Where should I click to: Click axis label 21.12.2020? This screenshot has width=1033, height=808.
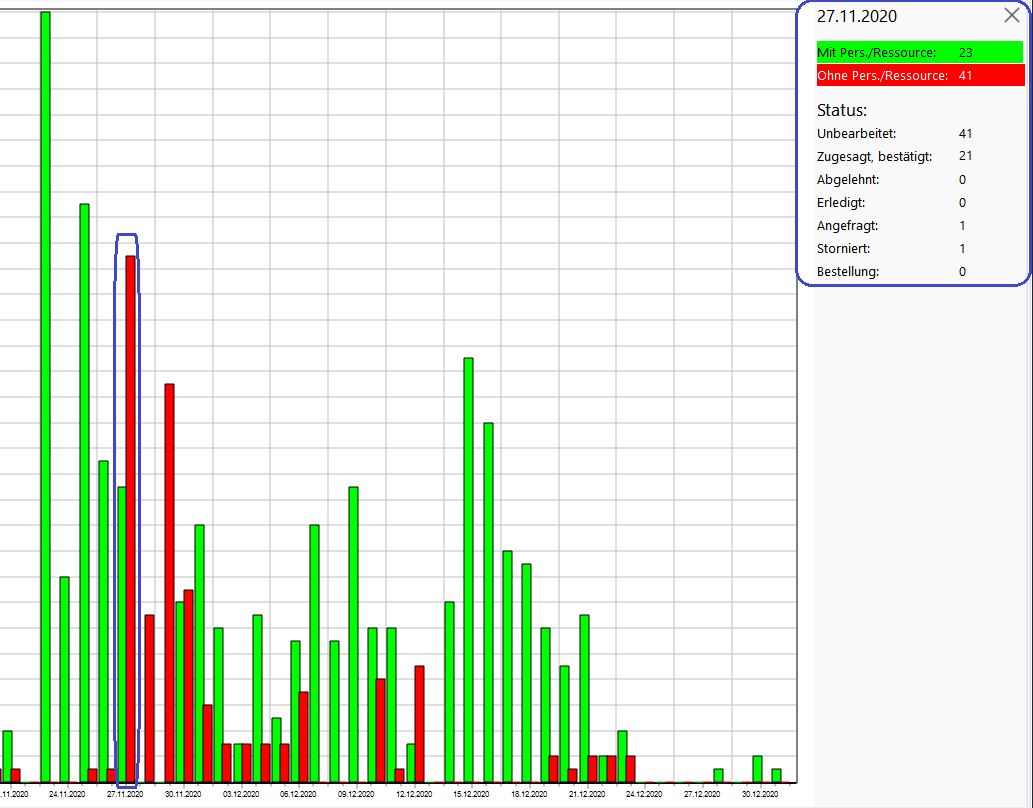586,794
